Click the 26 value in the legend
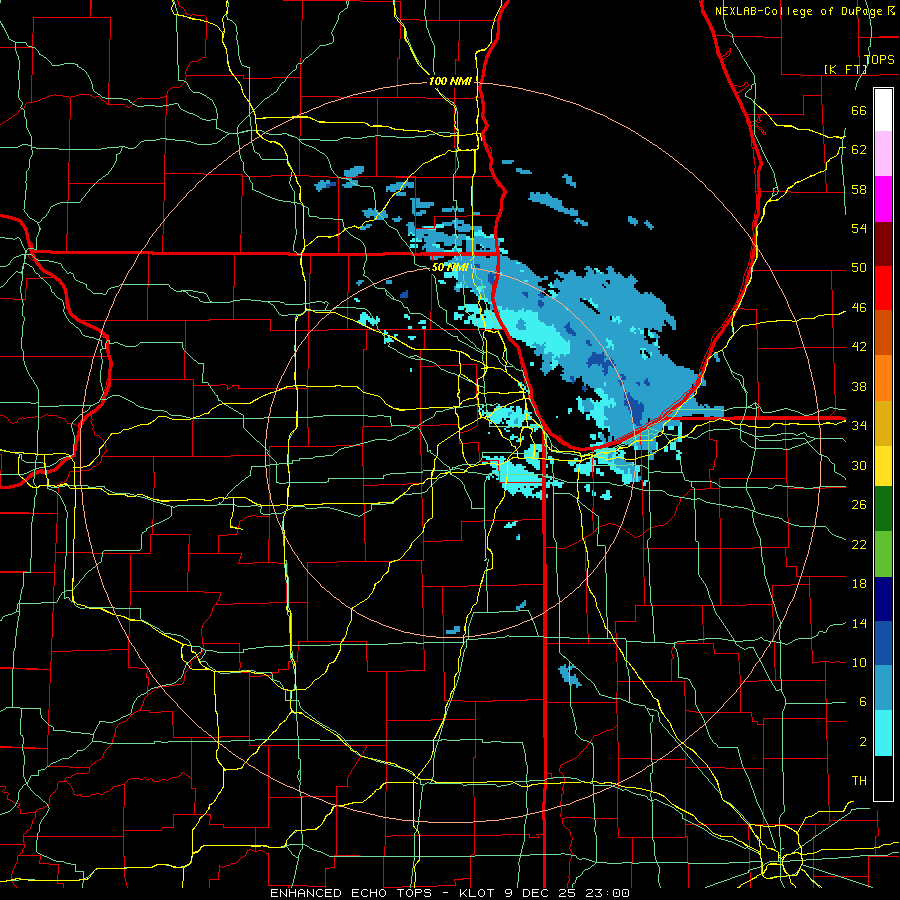 (x=859, y=505)
